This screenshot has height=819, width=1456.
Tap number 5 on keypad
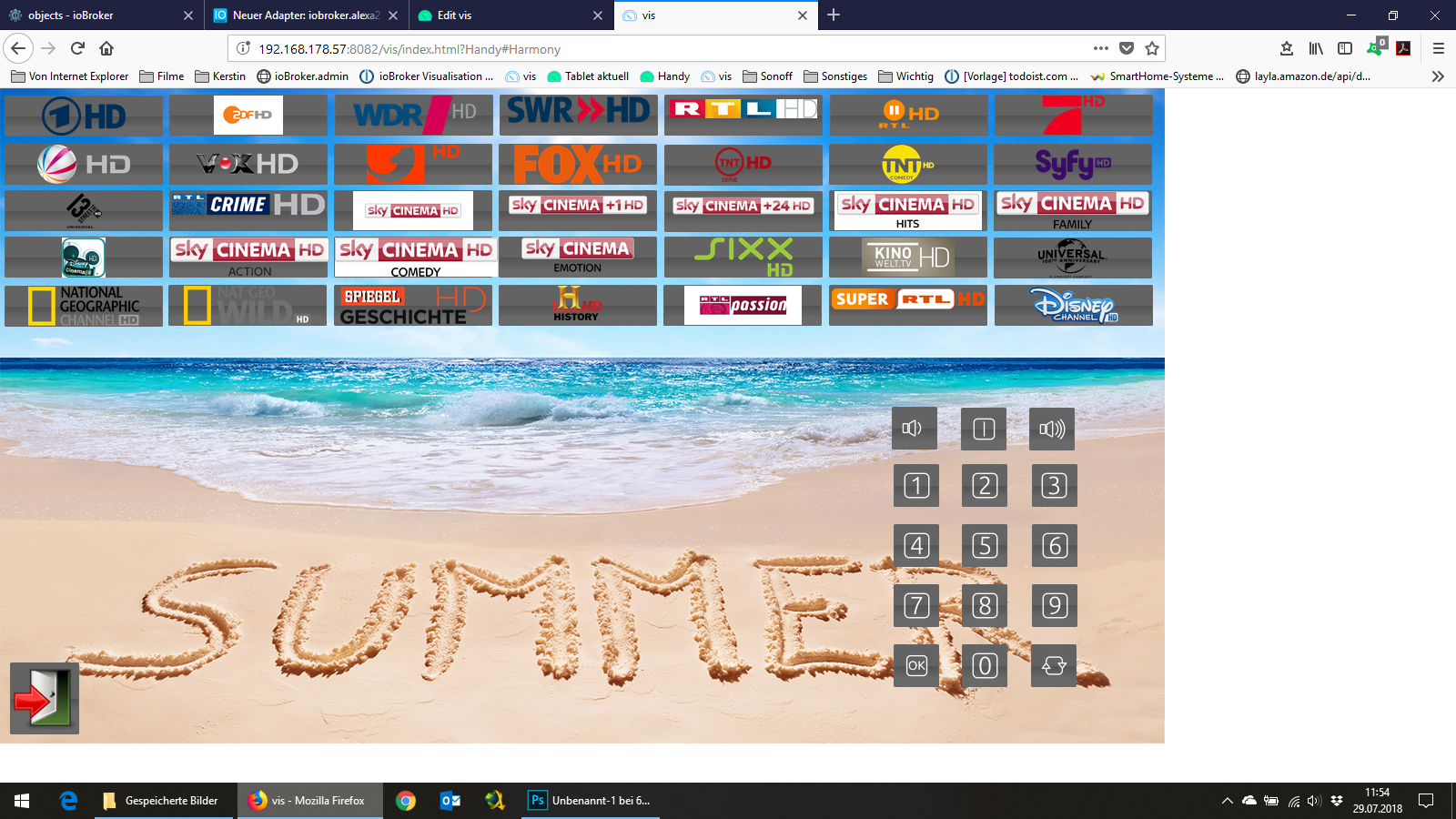[985, 546]
